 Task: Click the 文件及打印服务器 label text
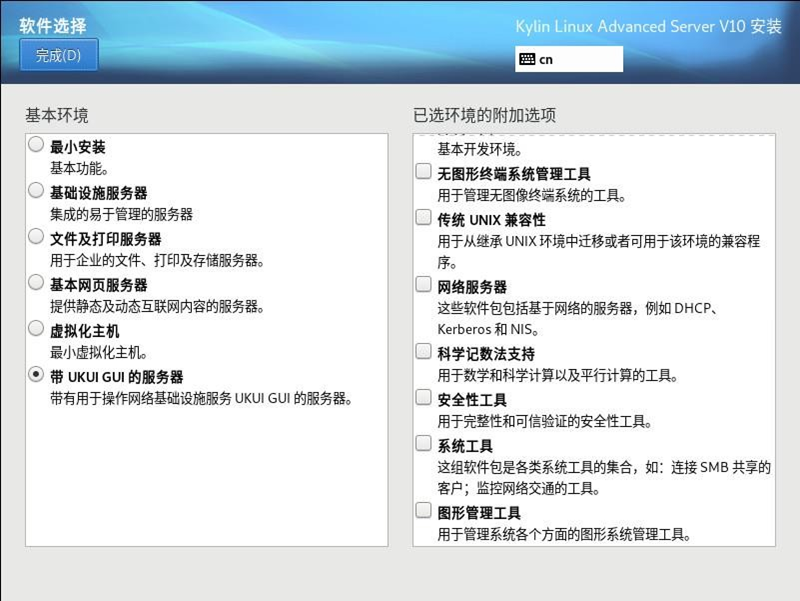[106, 239]
